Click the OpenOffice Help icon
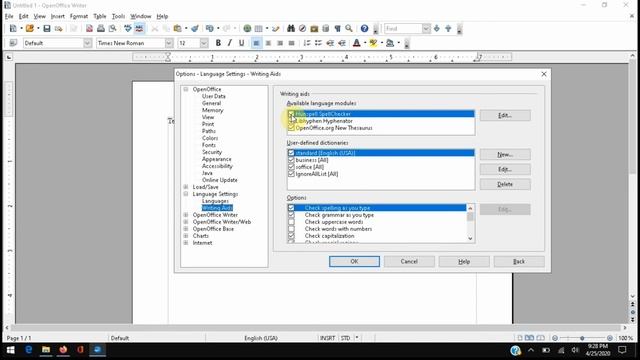This screenshot has height=360, width=640. 364,29
